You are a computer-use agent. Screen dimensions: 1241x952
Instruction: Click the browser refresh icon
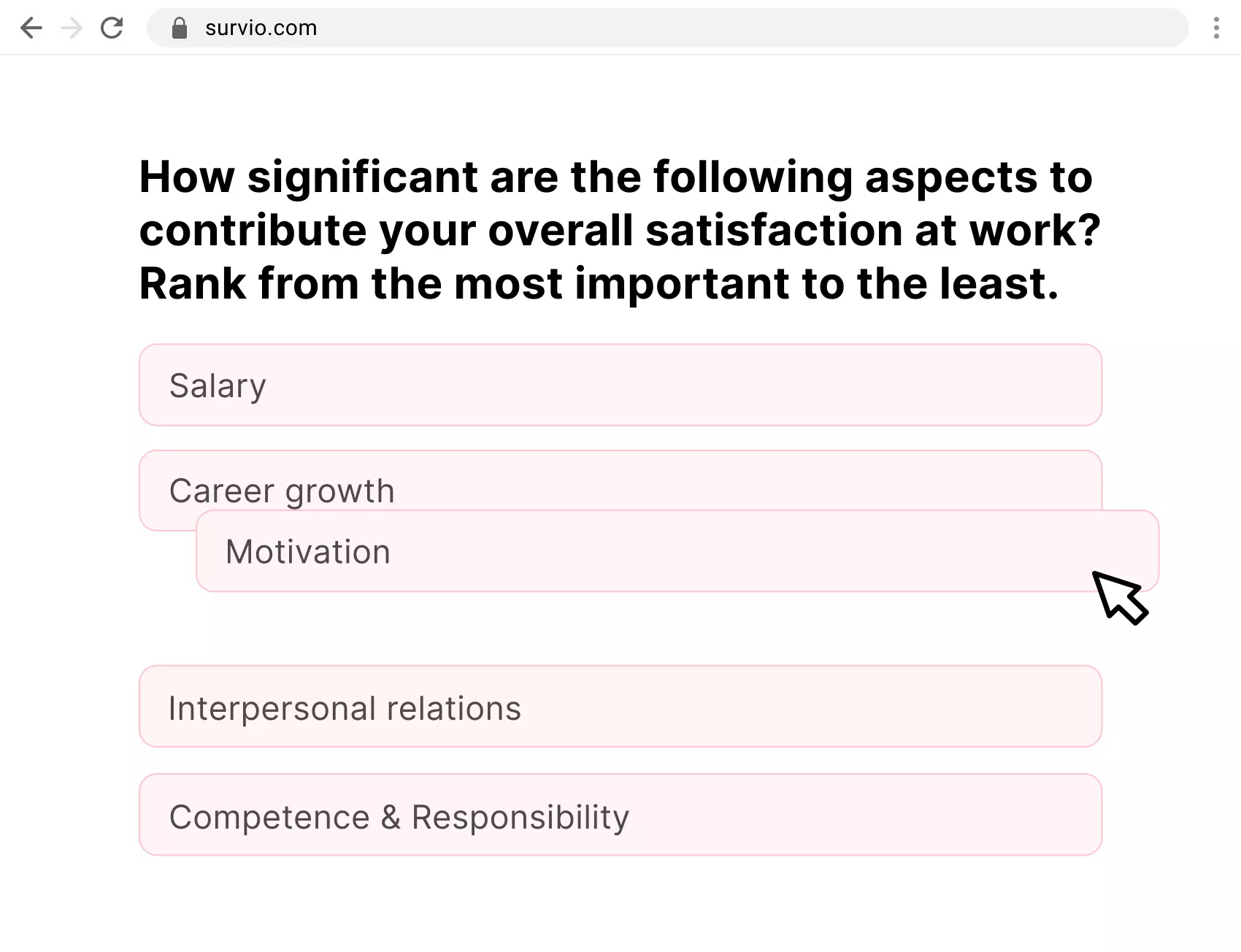point(112,28)
